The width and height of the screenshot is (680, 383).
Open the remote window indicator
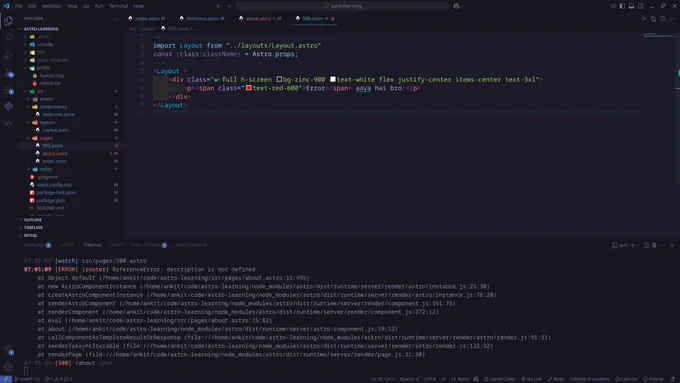tap(6, 379)
